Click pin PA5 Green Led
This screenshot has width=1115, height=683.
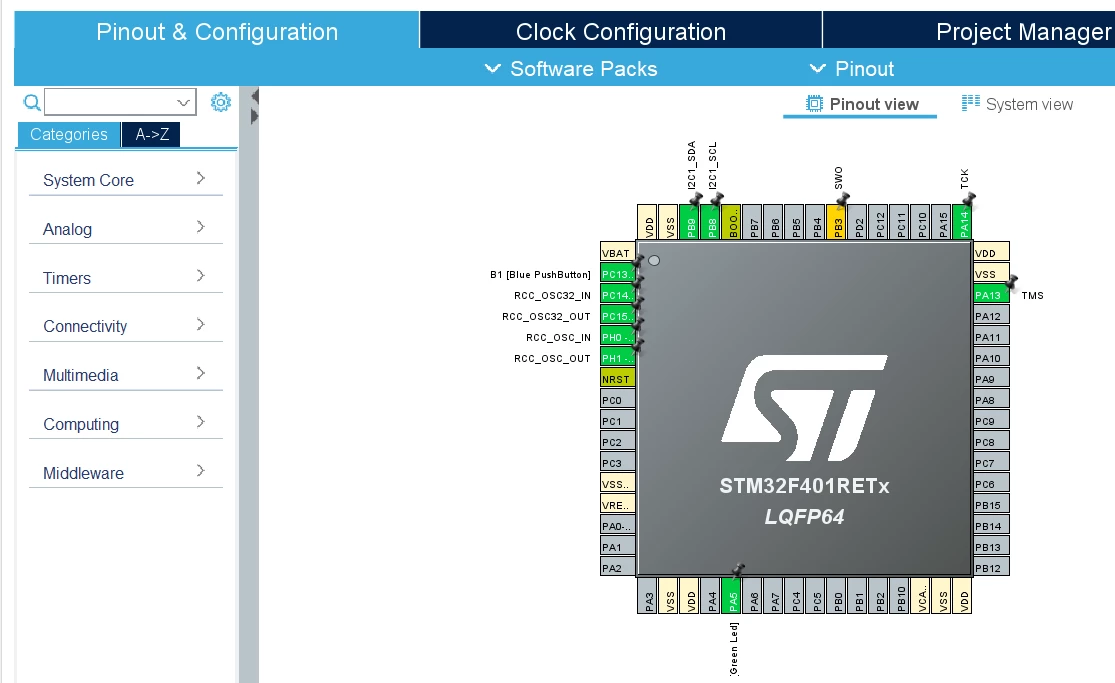point(731,595)
